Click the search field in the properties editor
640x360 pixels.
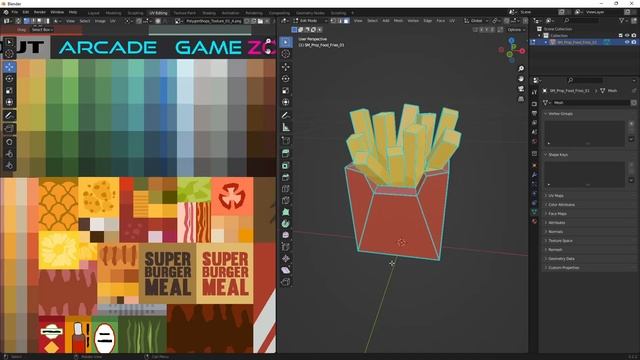pos(585,80)
